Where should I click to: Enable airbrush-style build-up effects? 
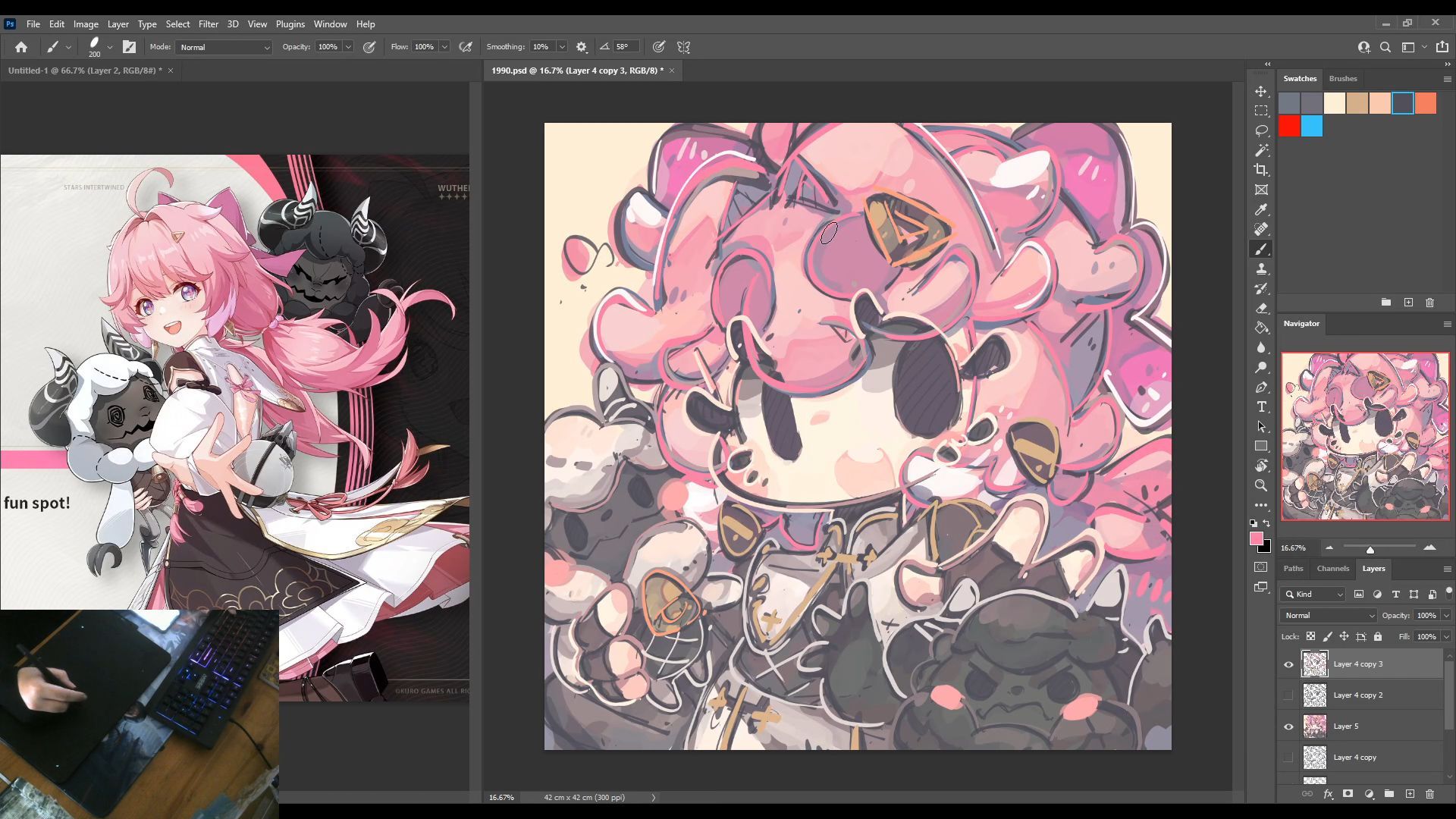(x=466, y=47)
